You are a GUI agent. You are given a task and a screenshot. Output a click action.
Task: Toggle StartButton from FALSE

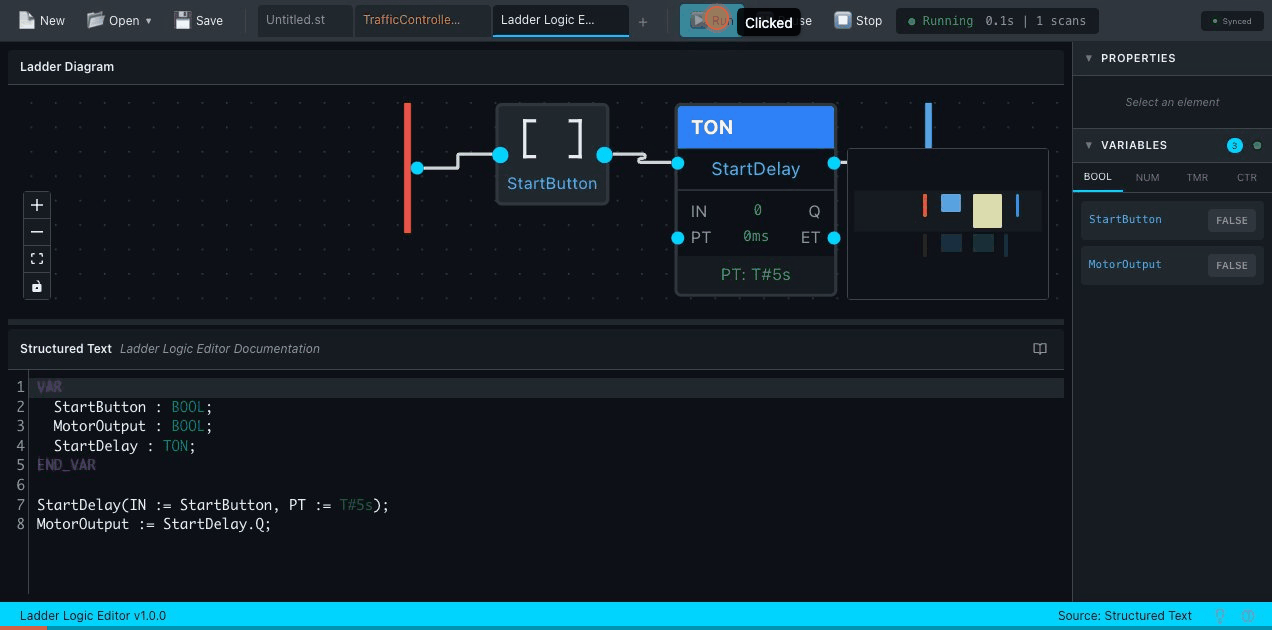[1231, 220]
